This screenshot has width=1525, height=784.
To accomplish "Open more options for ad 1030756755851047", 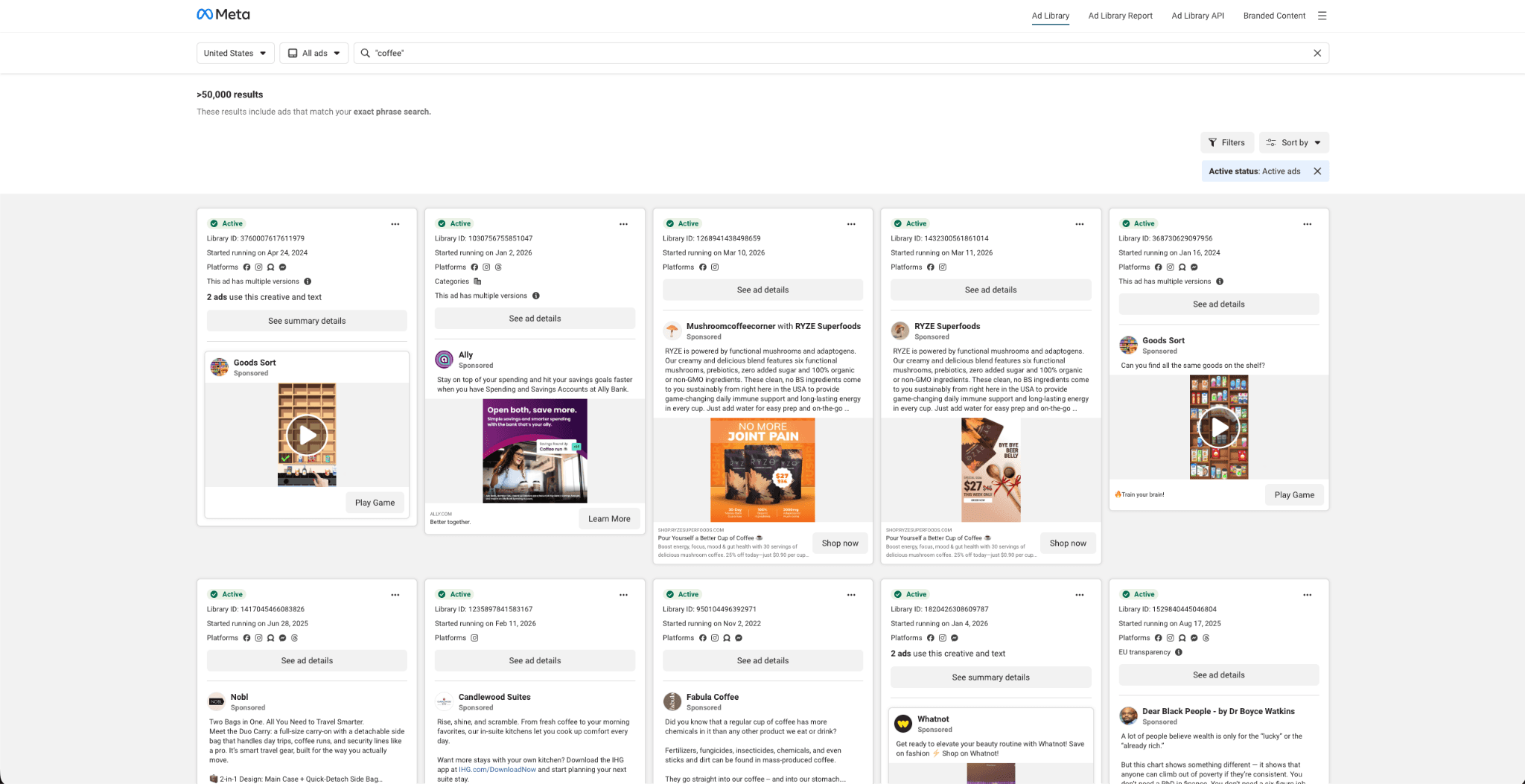I will (623, 224).
